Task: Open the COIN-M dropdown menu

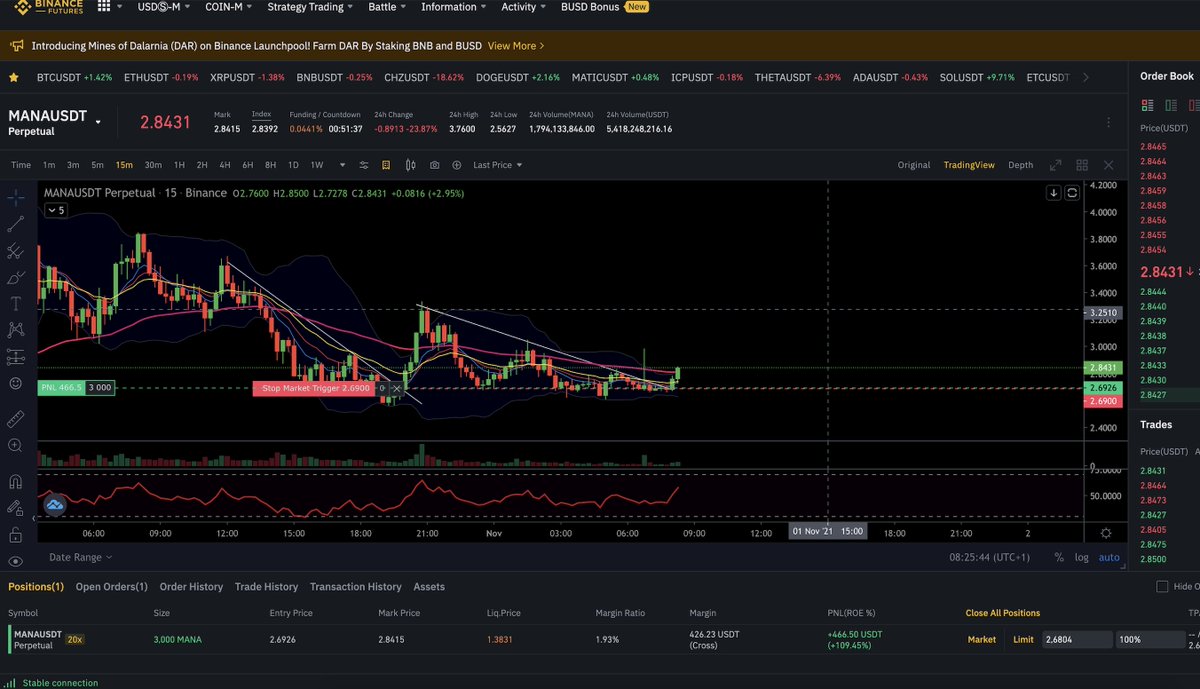Action: [x=230, y=7]
